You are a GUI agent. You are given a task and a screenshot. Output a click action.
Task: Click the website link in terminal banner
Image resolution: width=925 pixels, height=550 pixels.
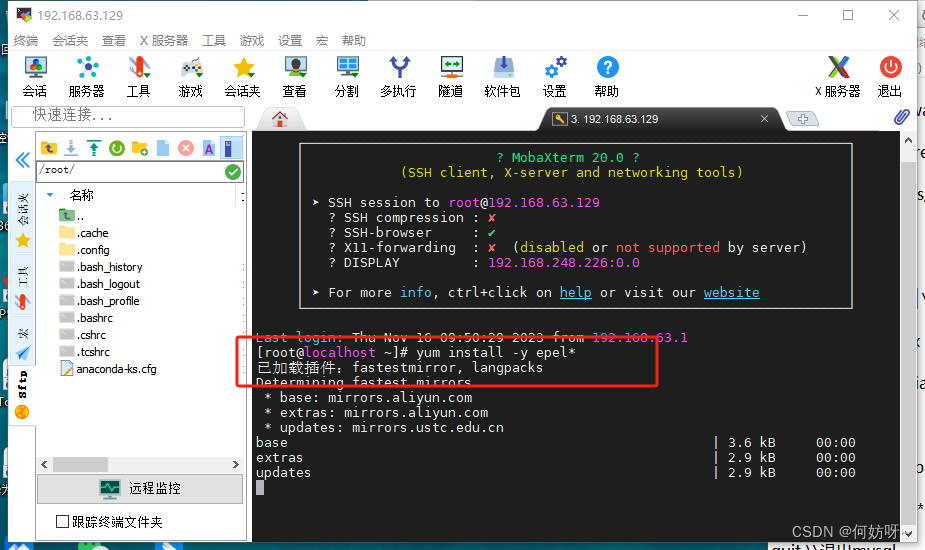[x=732, y=293]
